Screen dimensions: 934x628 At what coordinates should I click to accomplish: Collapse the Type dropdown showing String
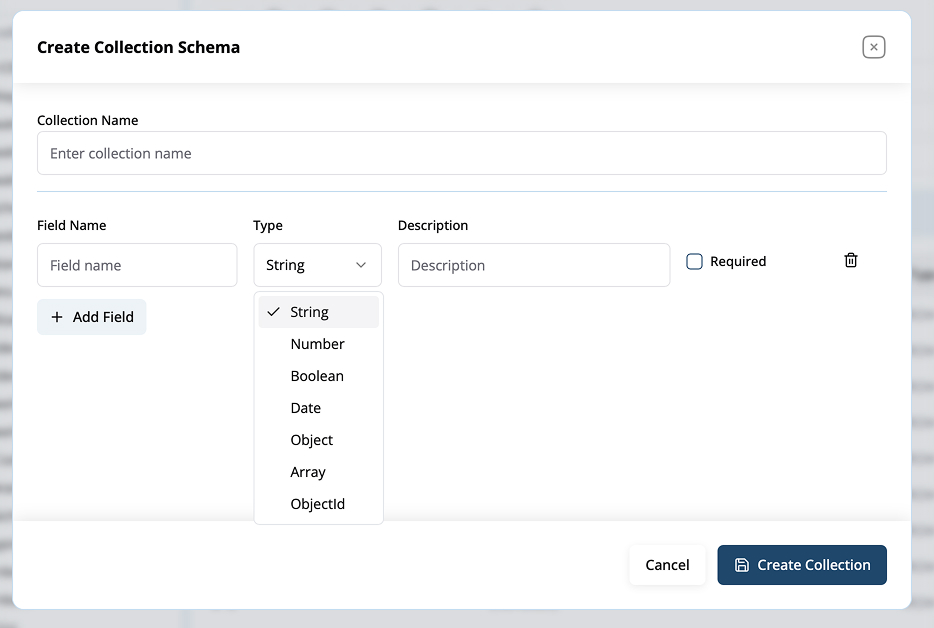317,265
